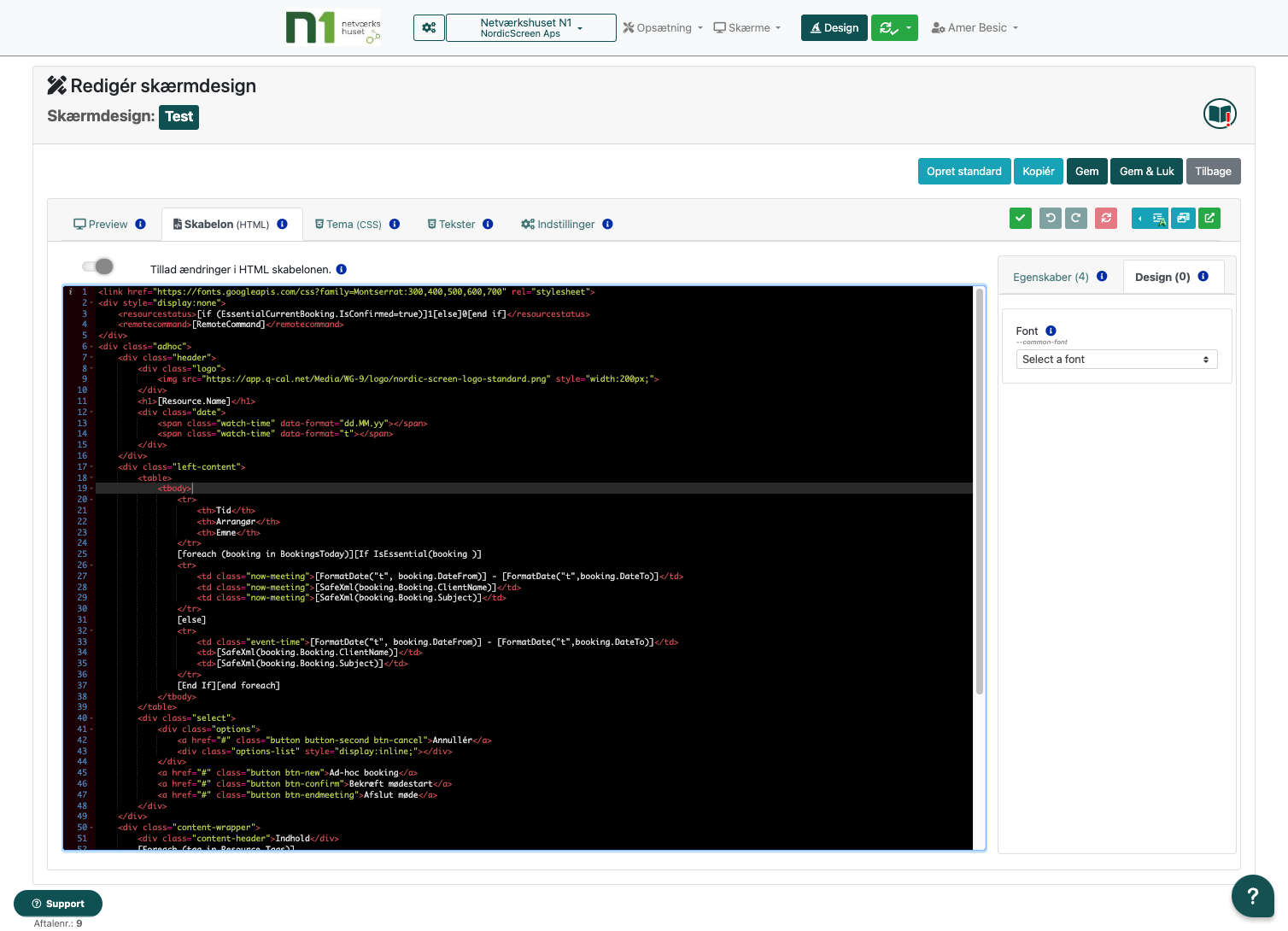1288x931 pixels.
Task: Open the help manual book icon
Action: coord(1220,114)
